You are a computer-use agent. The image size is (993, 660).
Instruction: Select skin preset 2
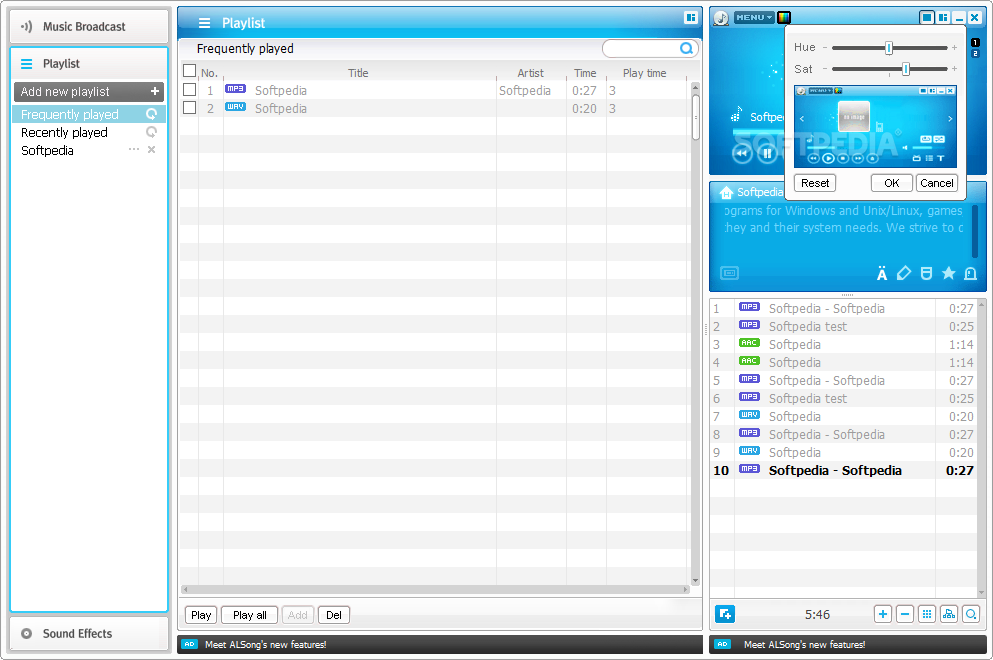pos(975,54)
